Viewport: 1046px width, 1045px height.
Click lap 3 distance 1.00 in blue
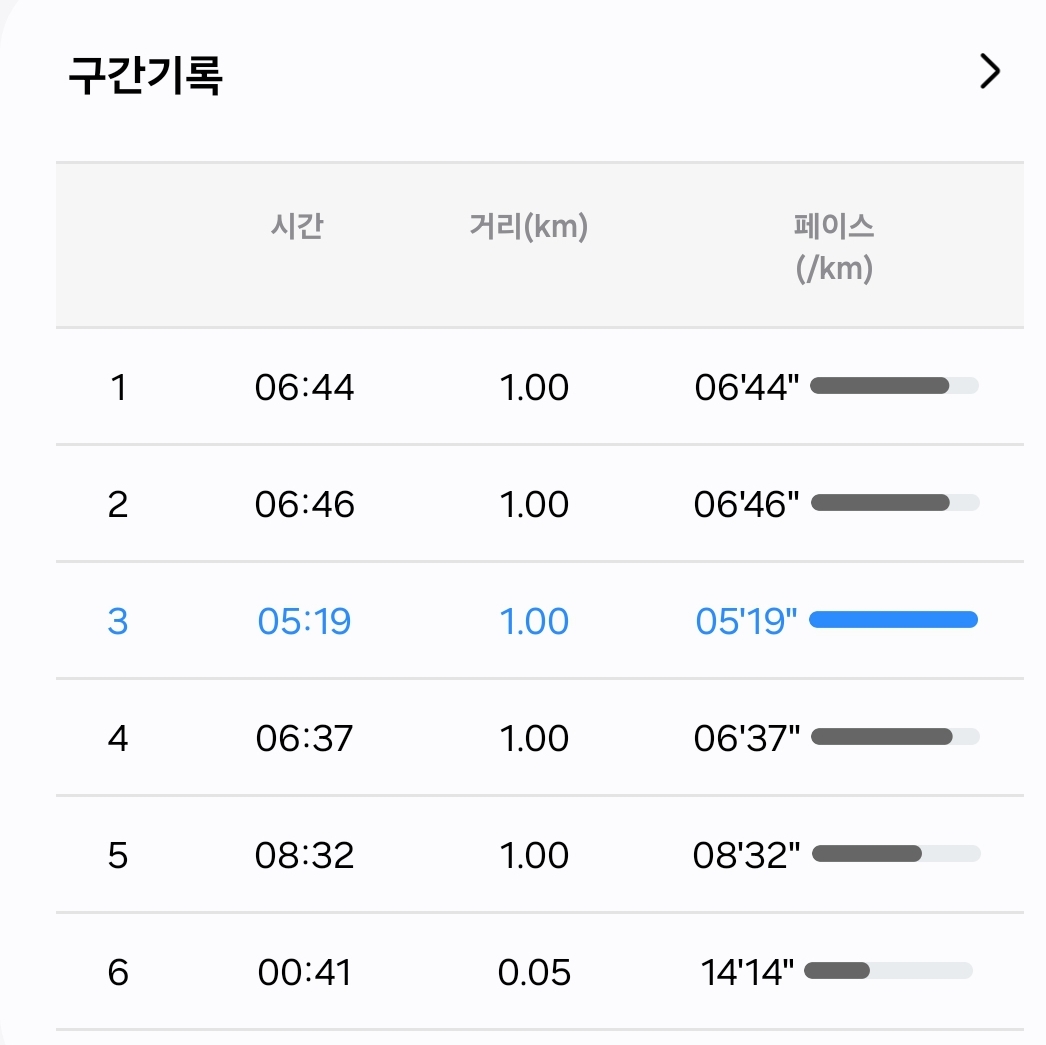(x=534, y=622)
